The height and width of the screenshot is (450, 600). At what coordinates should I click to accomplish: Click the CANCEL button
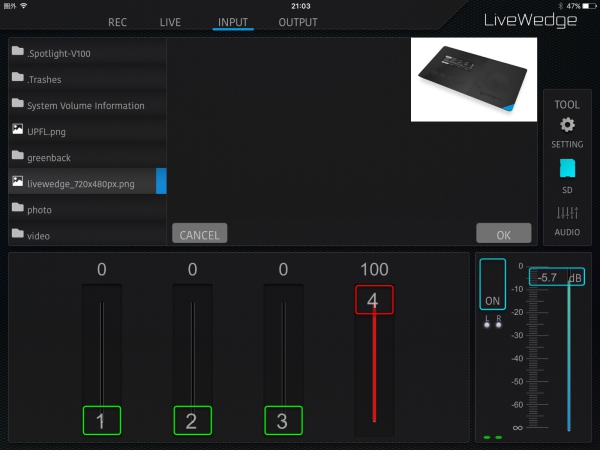pyautogui.click(x=199, y=233)
